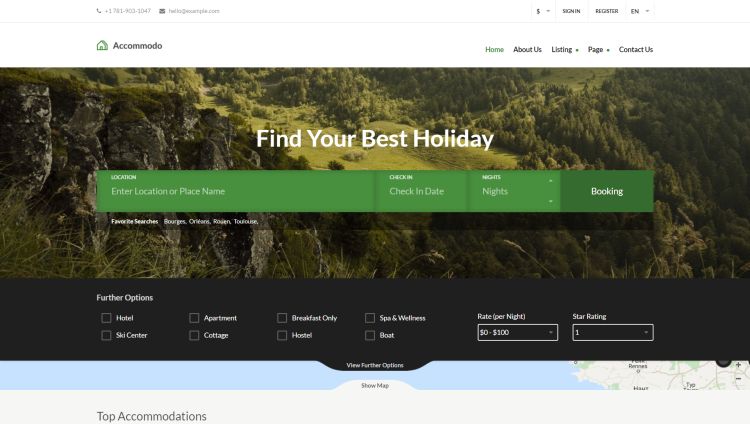This screenshot has height=424, width=750.
Task: Increase nights with the up arrow
Action: click(551, 181)
